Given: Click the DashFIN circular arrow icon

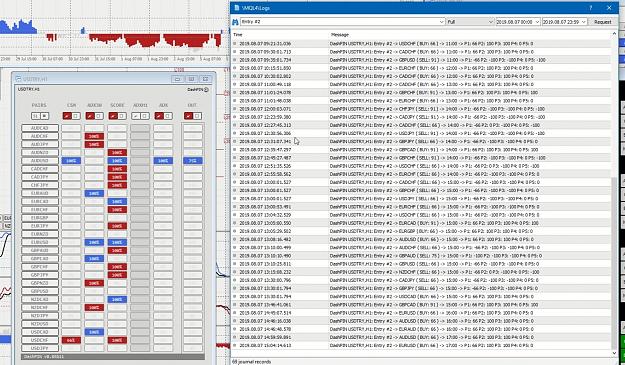Looking at the screenshot, I should coord(206,90).
